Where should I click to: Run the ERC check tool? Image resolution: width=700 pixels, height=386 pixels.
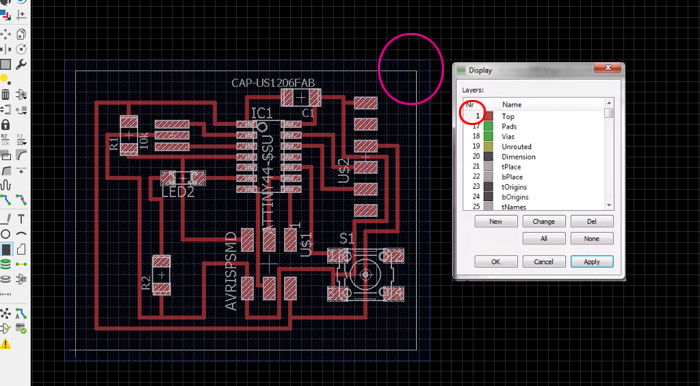point(5,329)
